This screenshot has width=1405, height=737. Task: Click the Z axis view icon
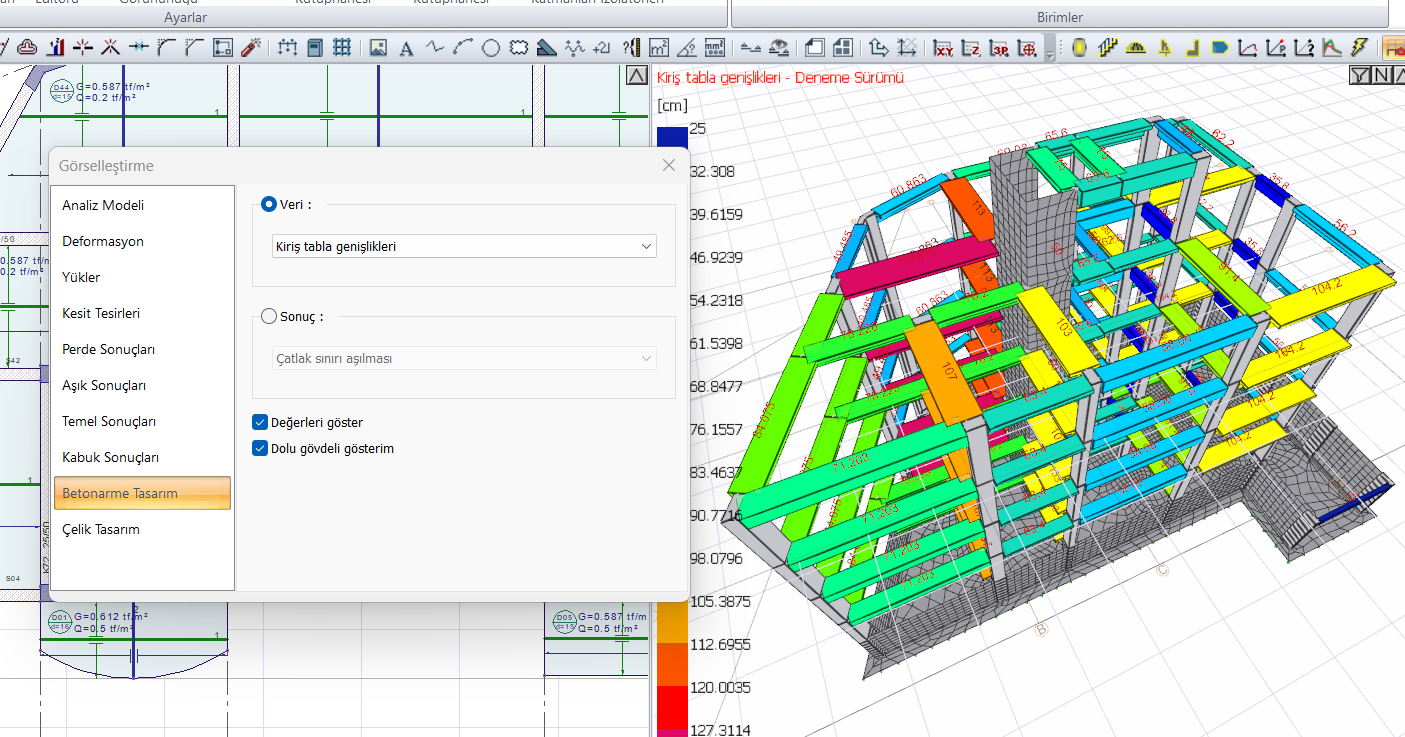point(971,47)
